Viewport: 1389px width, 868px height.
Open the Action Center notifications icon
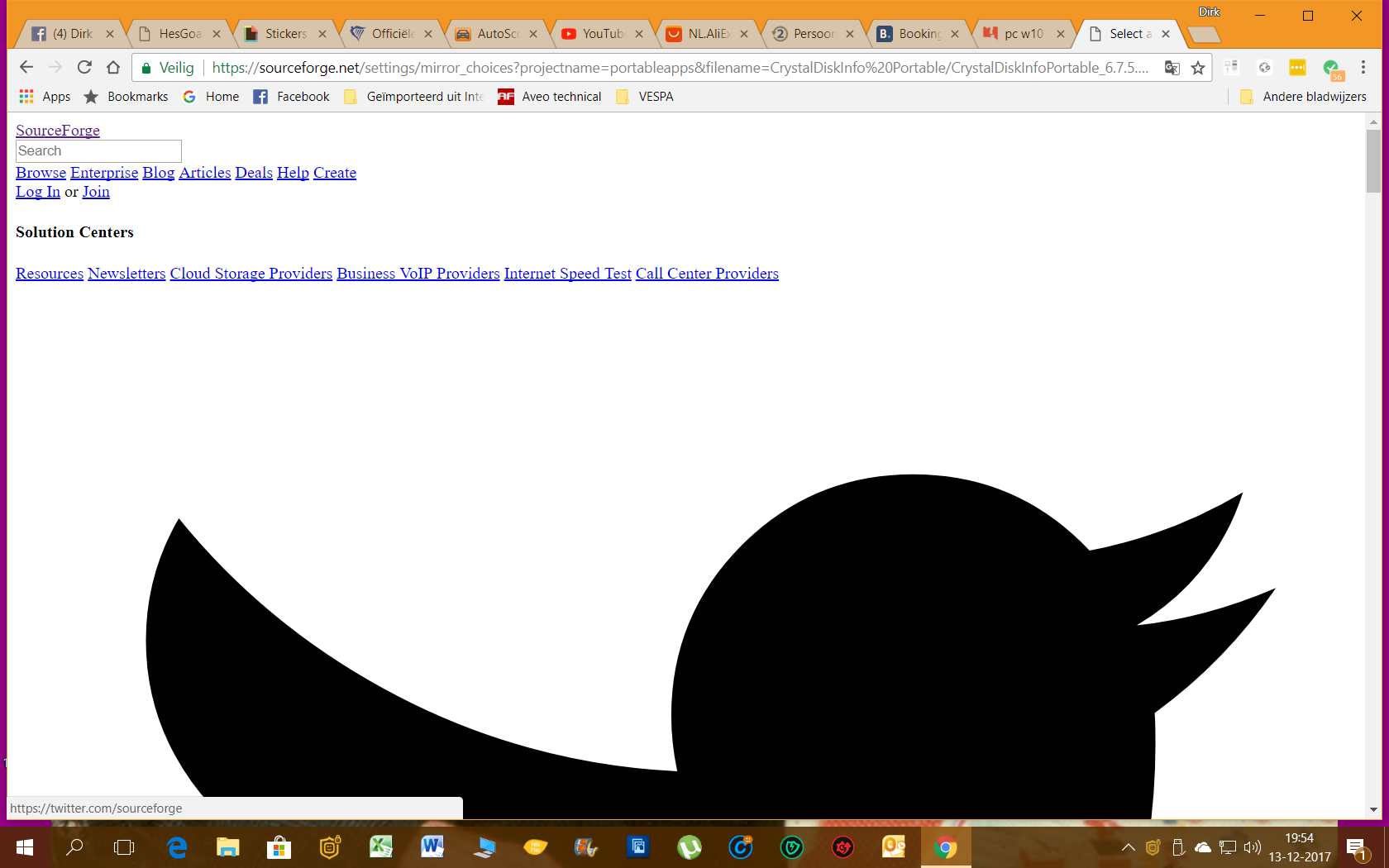coord(1356,847)
